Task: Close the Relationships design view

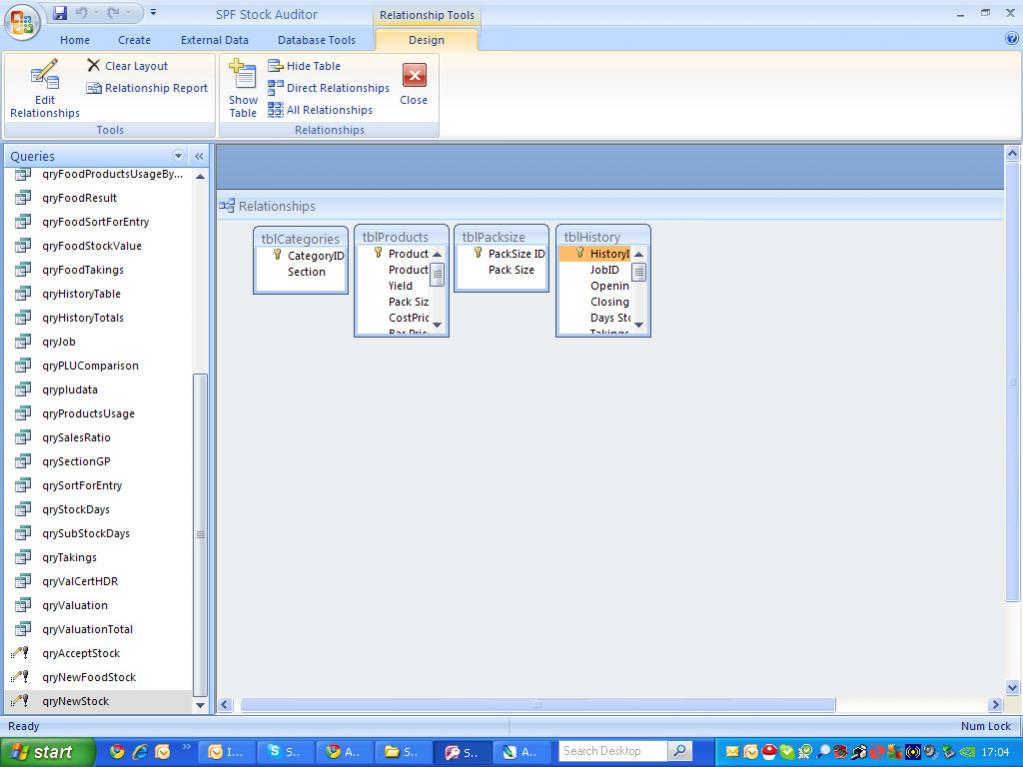Action: coord(414,84)
